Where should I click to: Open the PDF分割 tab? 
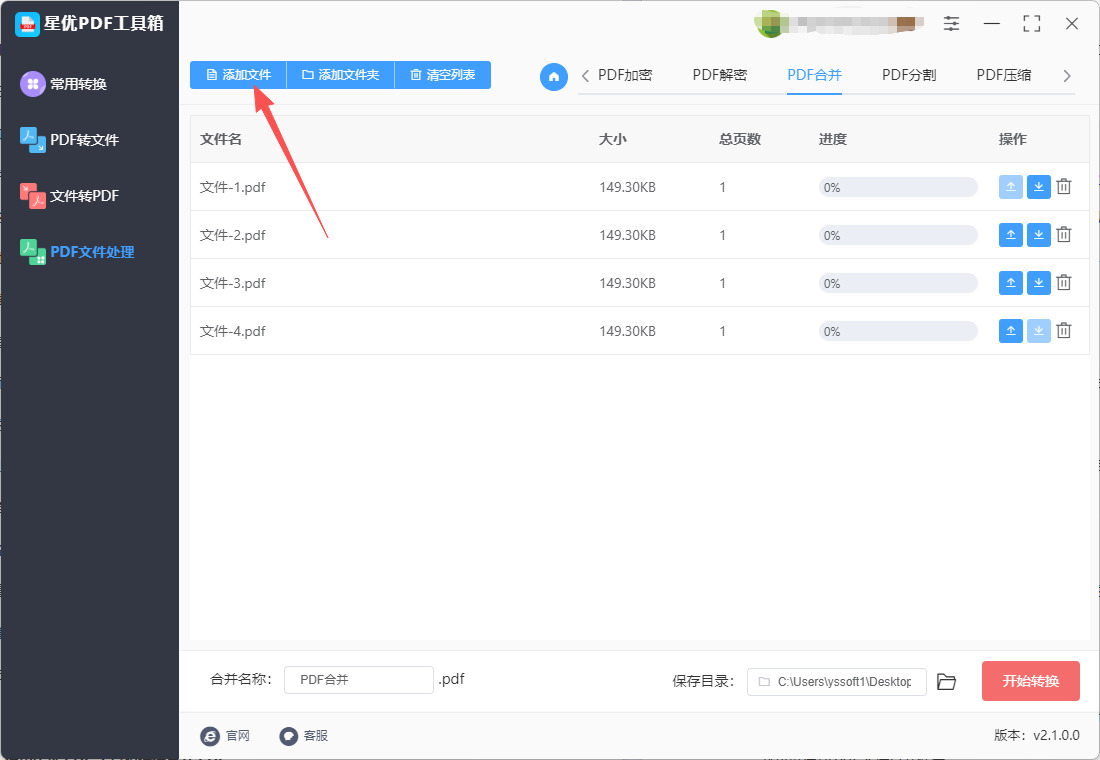[909, 75]
